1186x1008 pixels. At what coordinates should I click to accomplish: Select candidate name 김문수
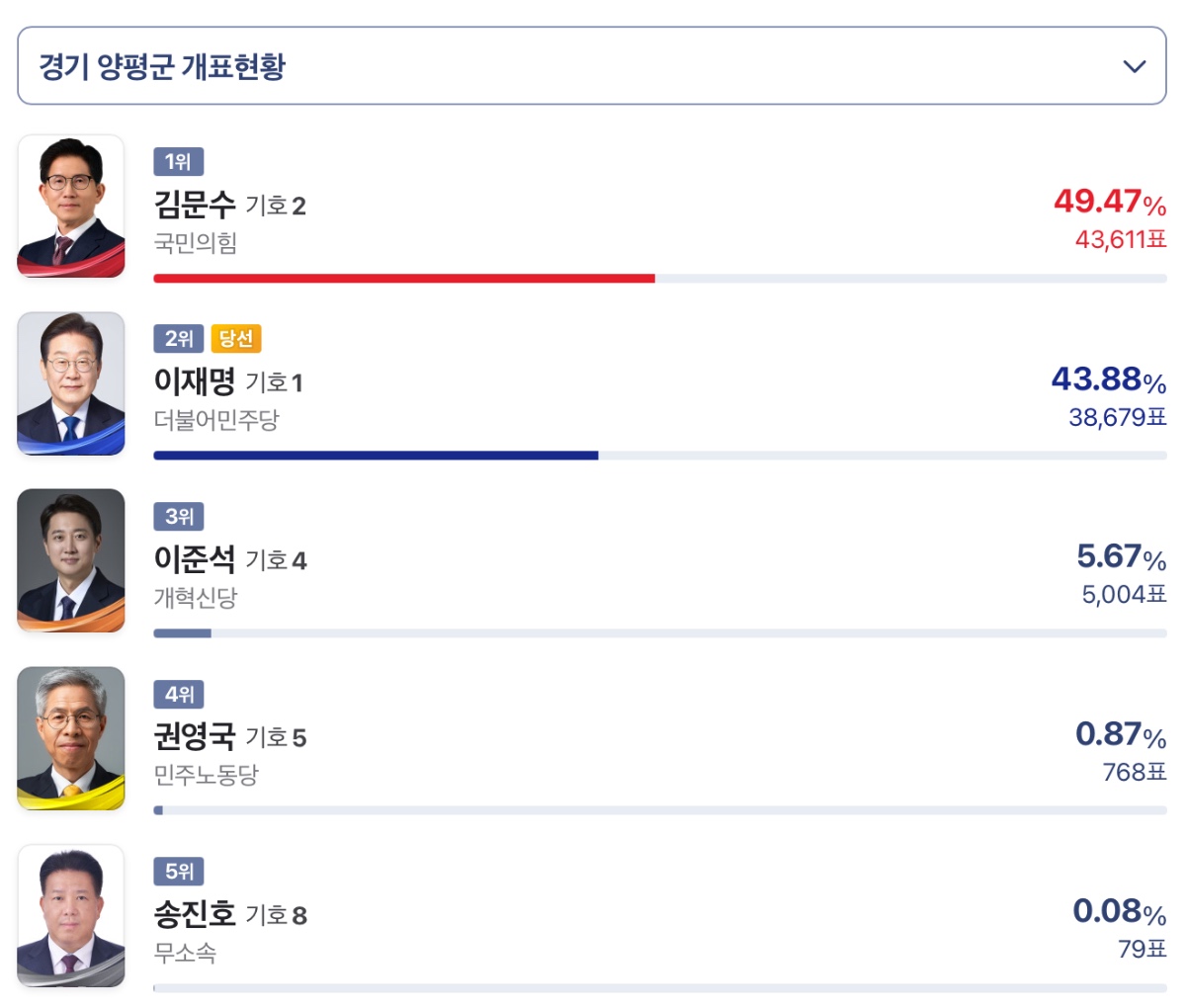[195, 206]
